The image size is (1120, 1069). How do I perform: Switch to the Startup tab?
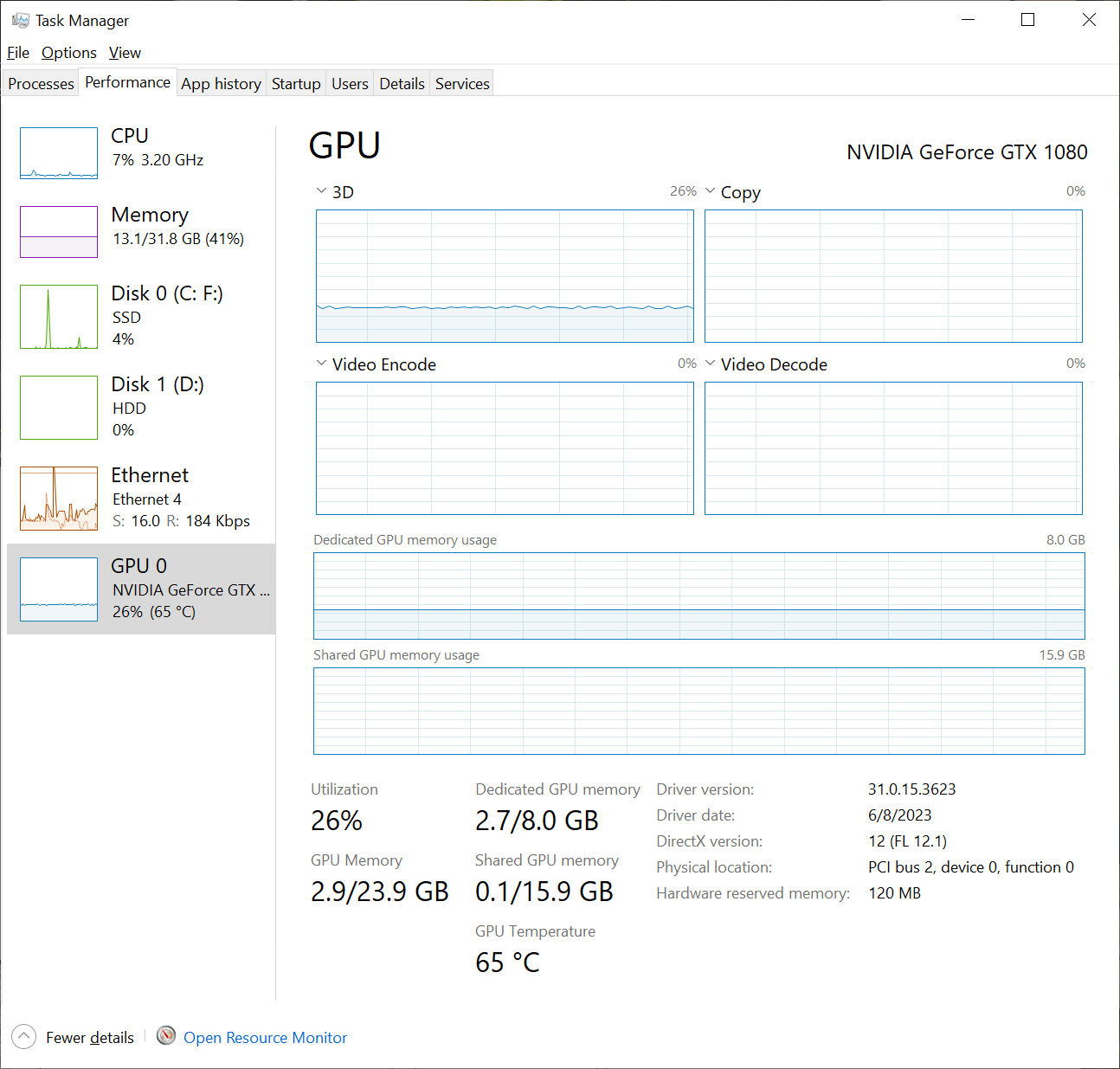[x=296, y=84]
